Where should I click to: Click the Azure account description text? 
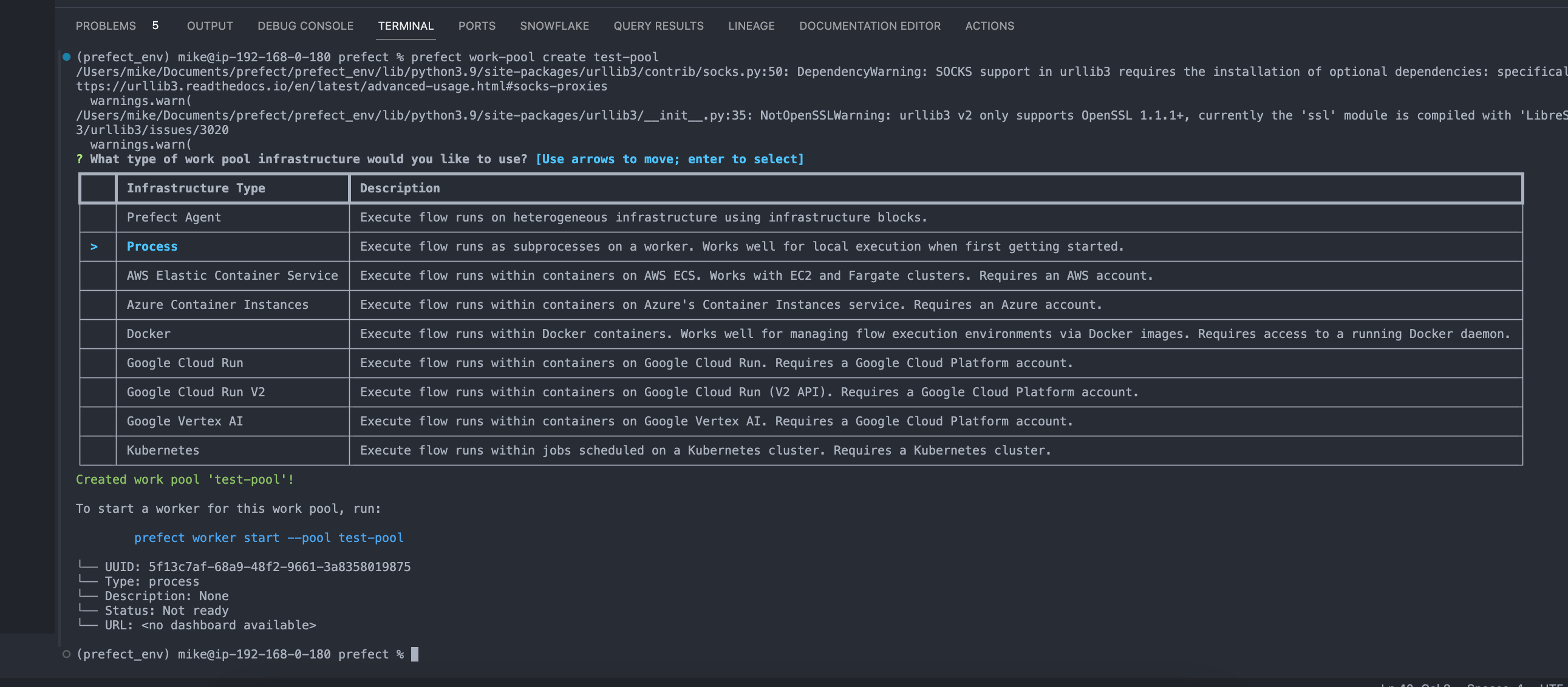click(x=731, y=305)
